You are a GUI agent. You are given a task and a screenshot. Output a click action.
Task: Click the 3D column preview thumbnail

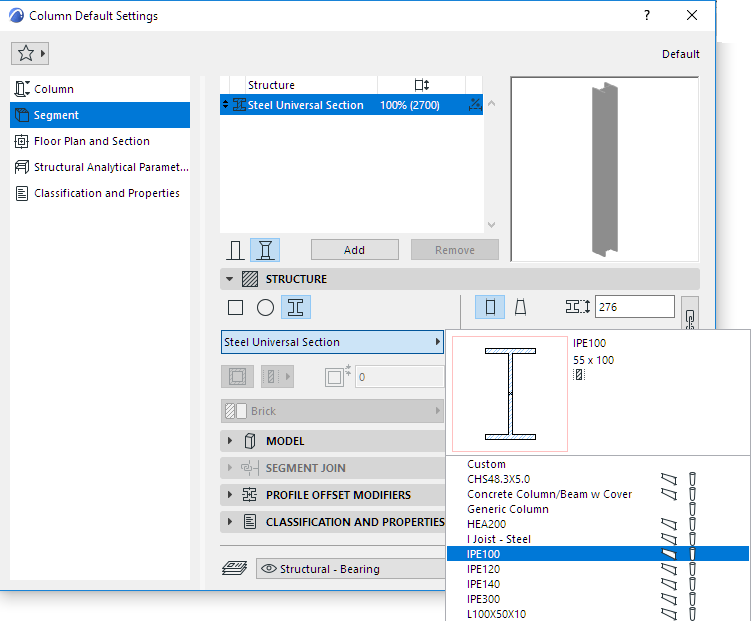[x=605, y=169]
